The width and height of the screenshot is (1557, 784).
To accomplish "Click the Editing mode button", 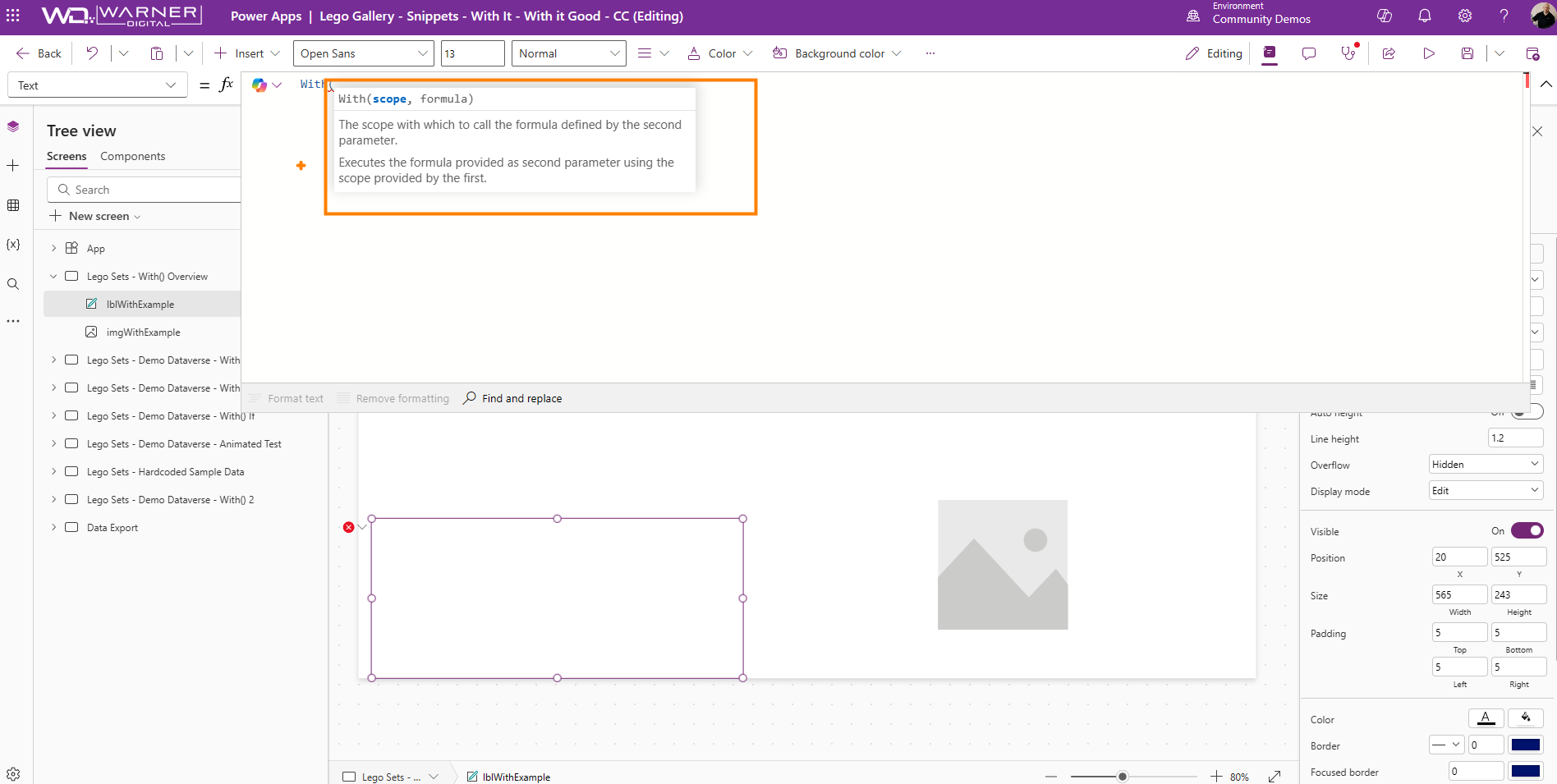I will coord(1214,53).
